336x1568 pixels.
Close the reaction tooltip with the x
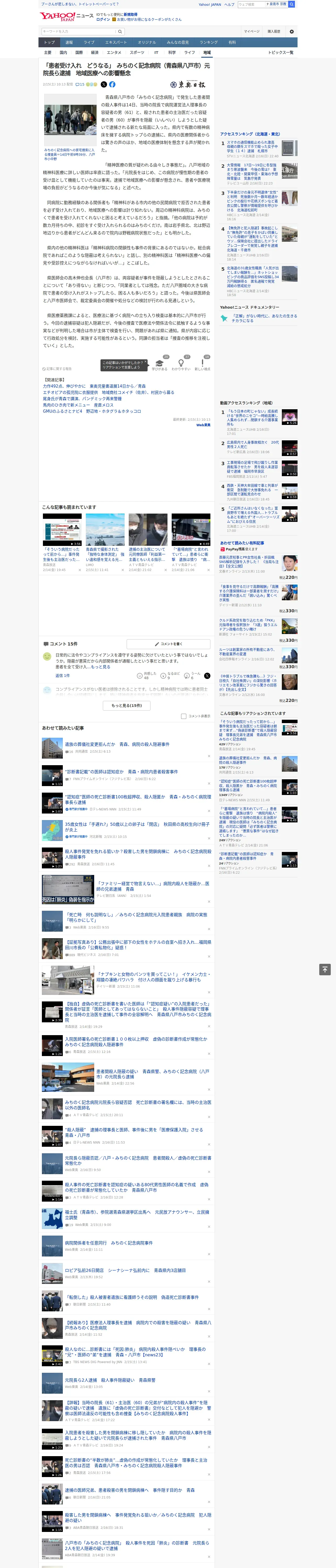point(146,362)
